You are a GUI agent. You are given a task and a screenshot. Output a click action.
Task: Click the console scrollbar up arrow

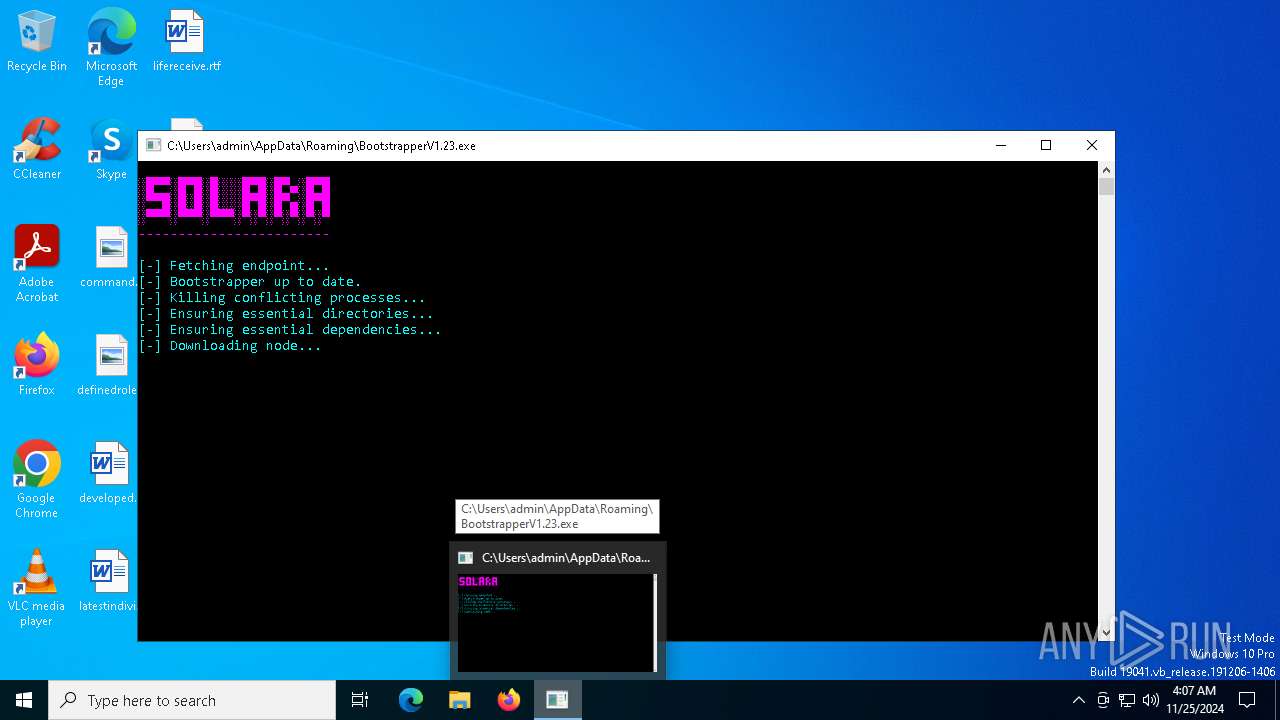coord(1105,169)
